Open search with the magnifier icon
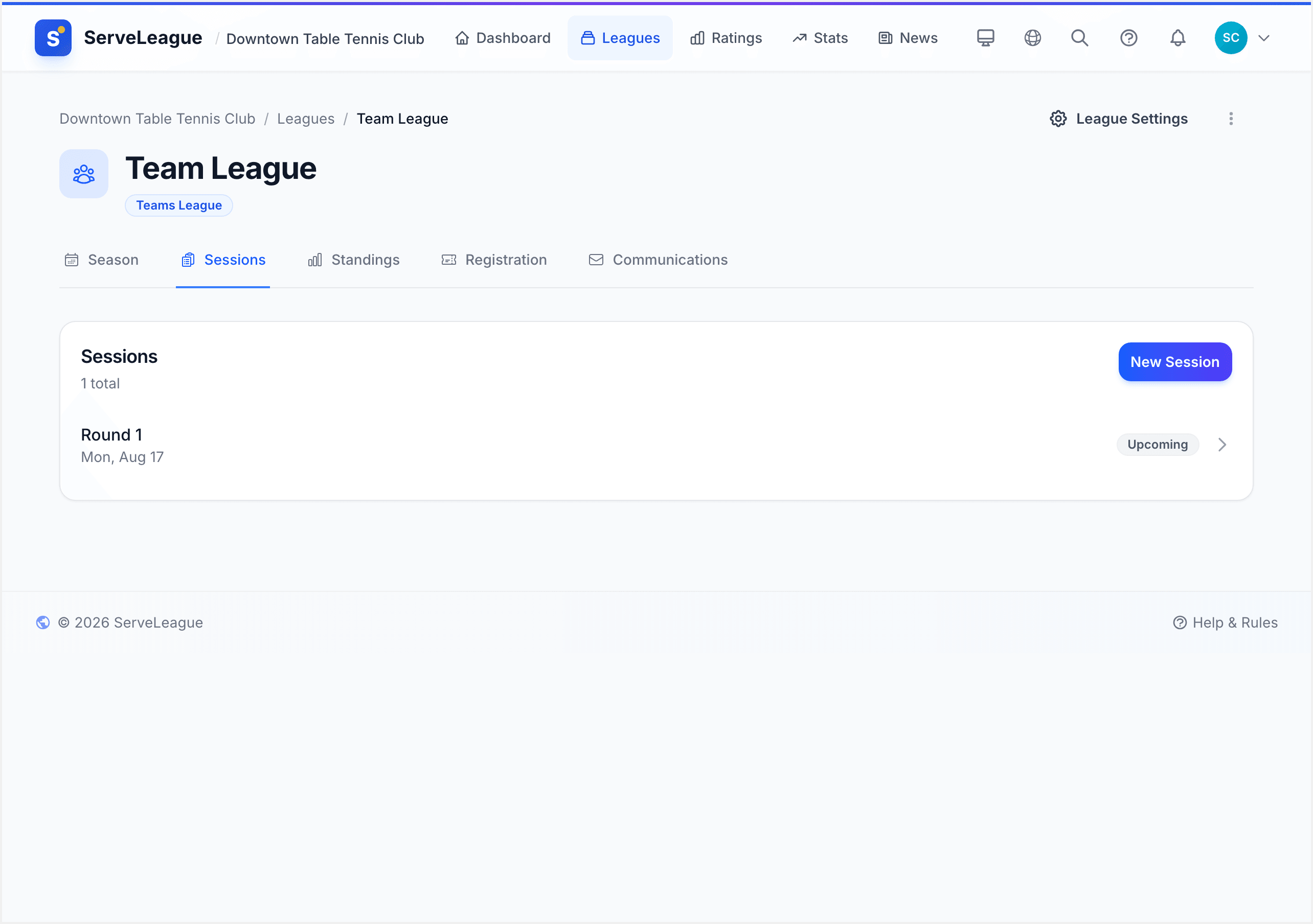Image resolution: width=1313 pixels, height=924 pixels. tap(1080, 38)
